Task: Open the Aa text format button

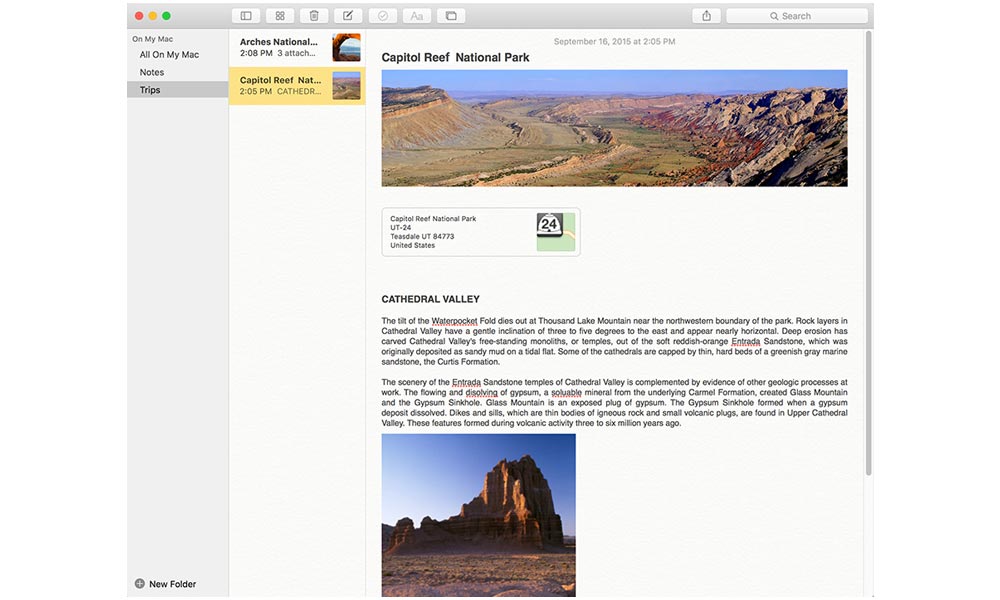Action: (x=417, y=16)
